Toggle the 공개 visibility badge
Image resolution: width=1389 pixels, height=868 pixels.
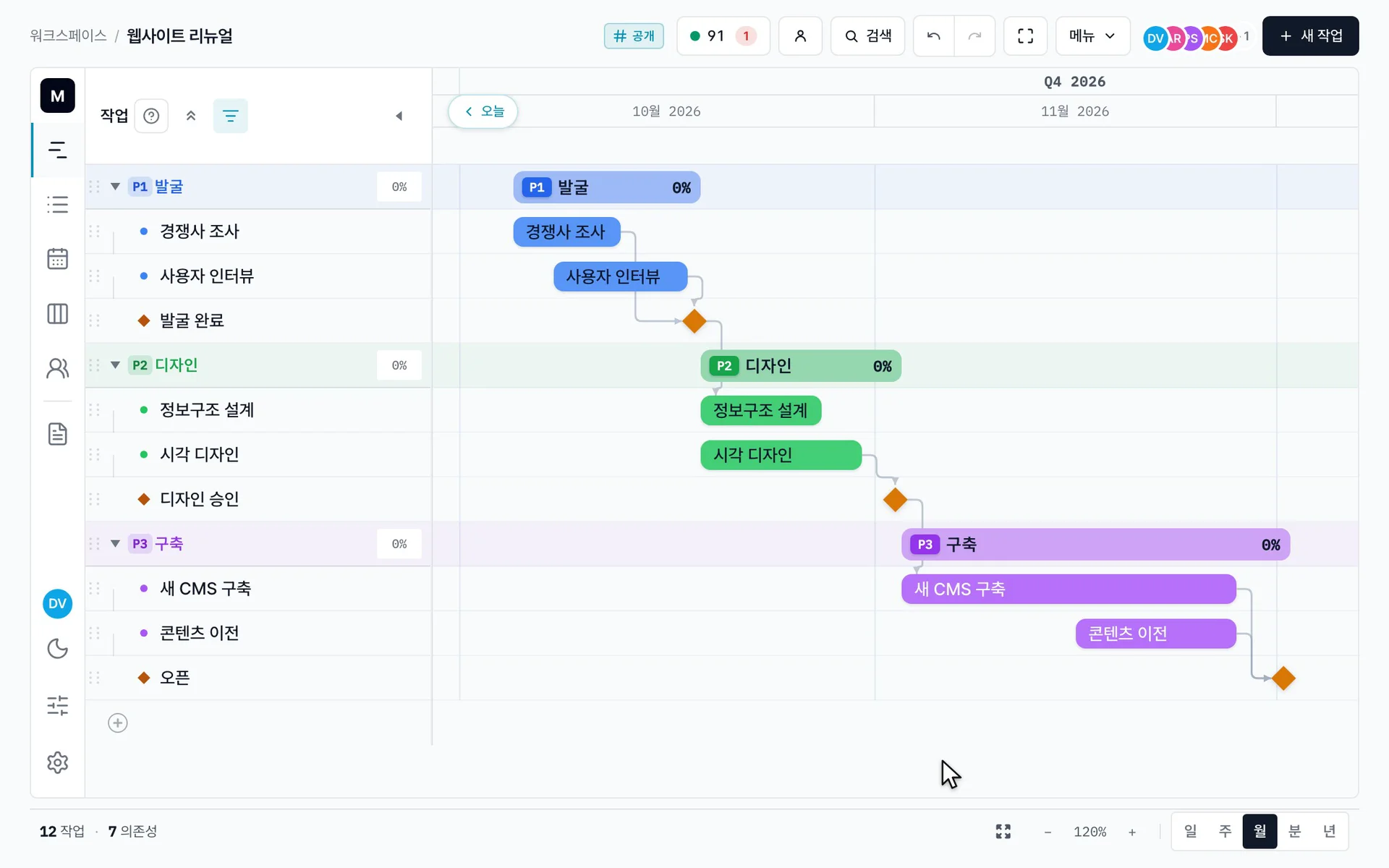634,35
